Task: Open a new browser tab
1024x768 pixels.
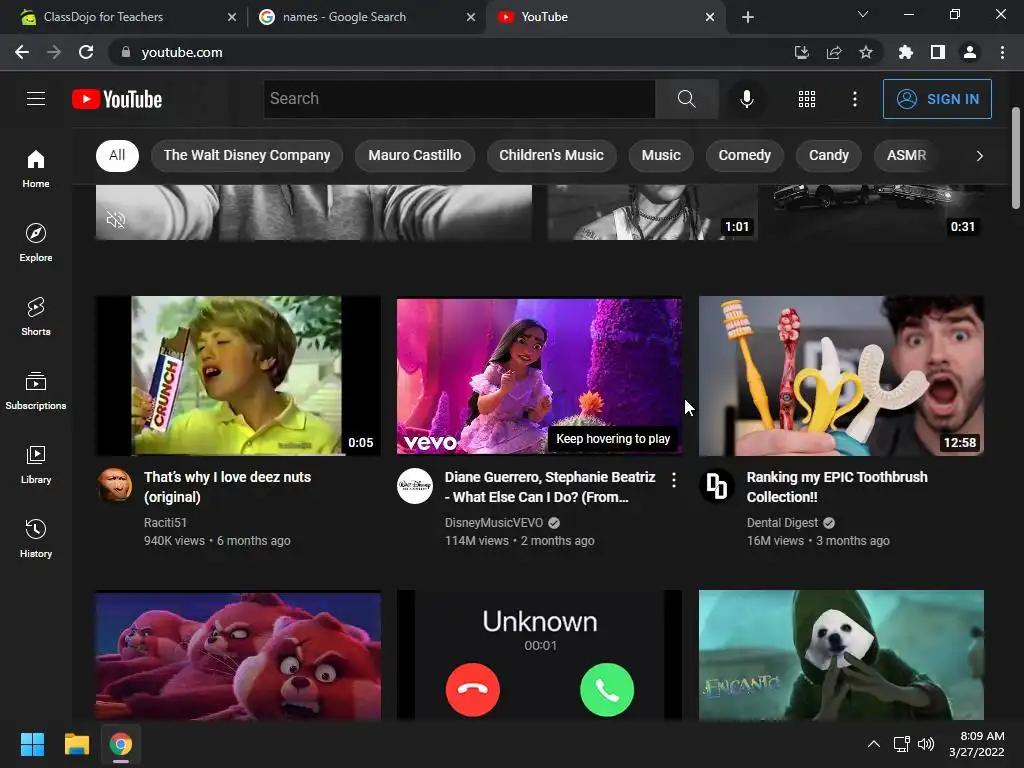Action: (x=748, y=17)
